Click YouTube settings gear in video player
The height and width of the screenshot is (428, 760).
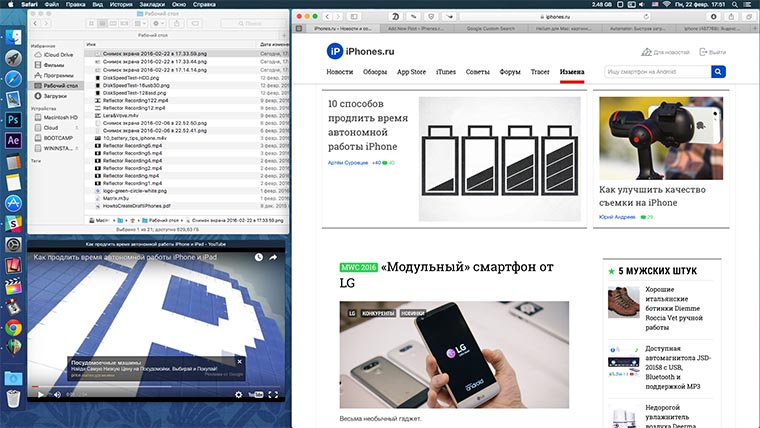coord(238,395)
